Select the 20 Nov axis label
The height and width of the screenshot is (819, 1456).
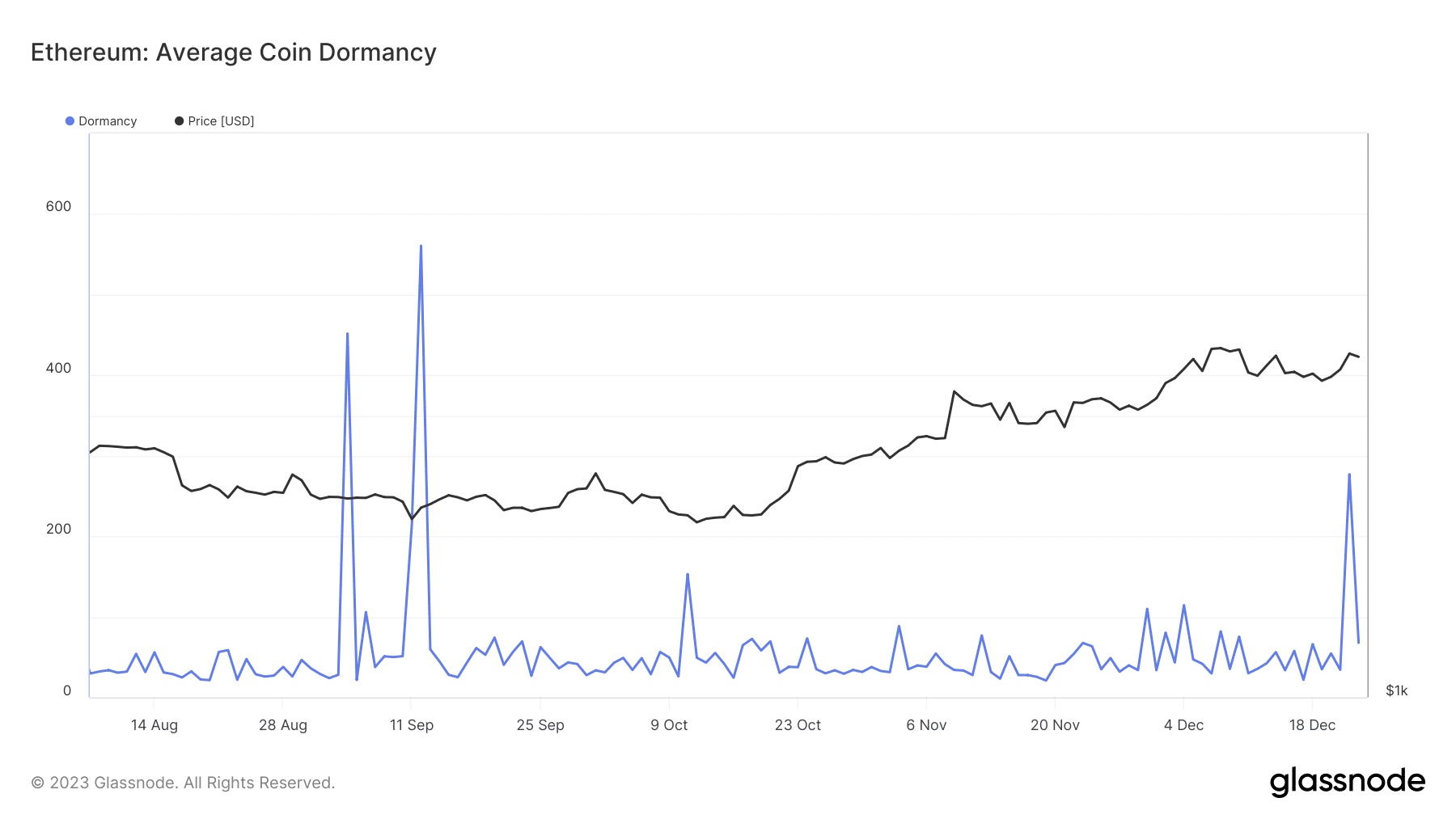click(1055, 725)
